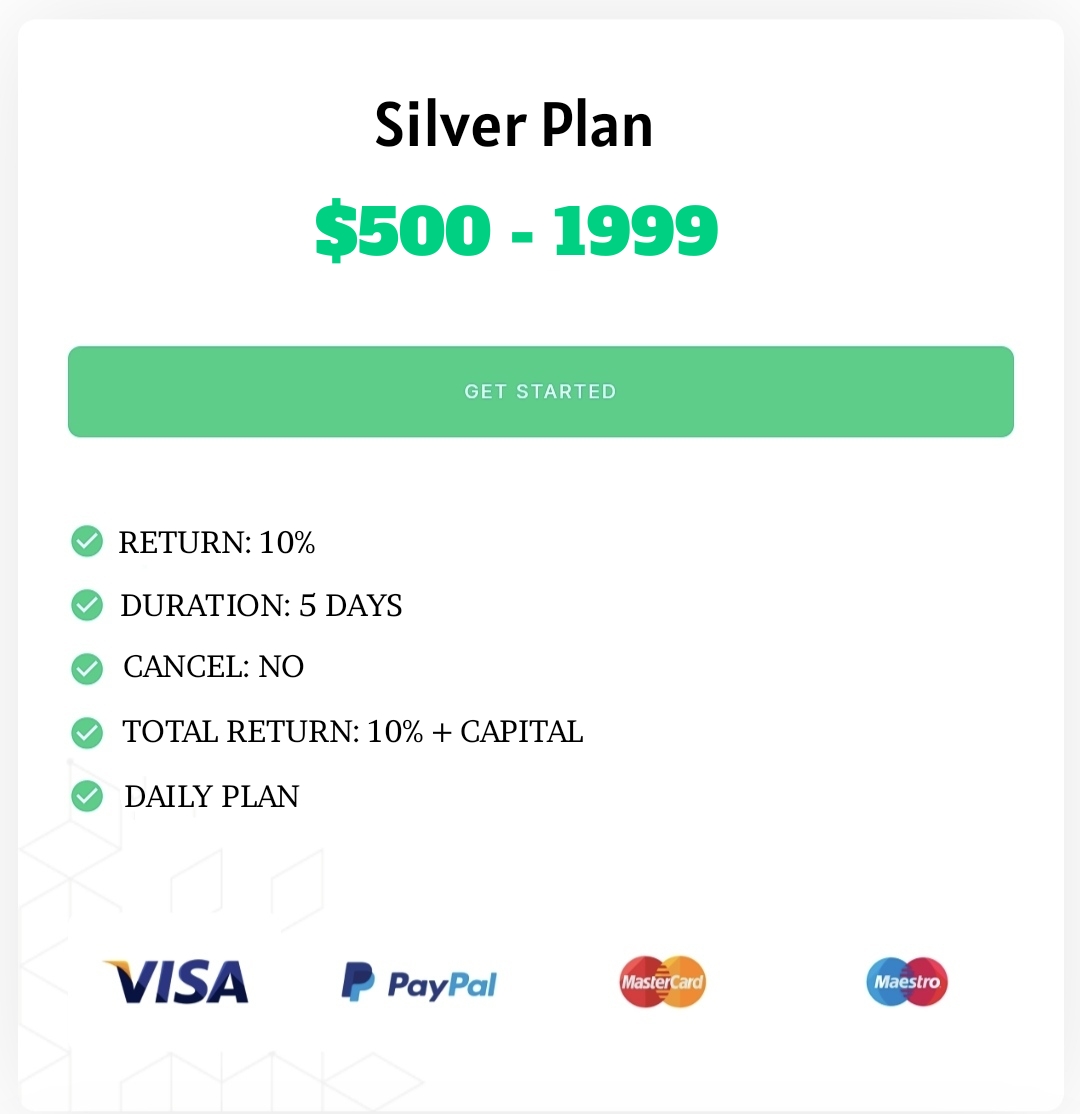1080x1114 pixels.
Task: Click the GET STARTED button
Action: coord(540,391)
